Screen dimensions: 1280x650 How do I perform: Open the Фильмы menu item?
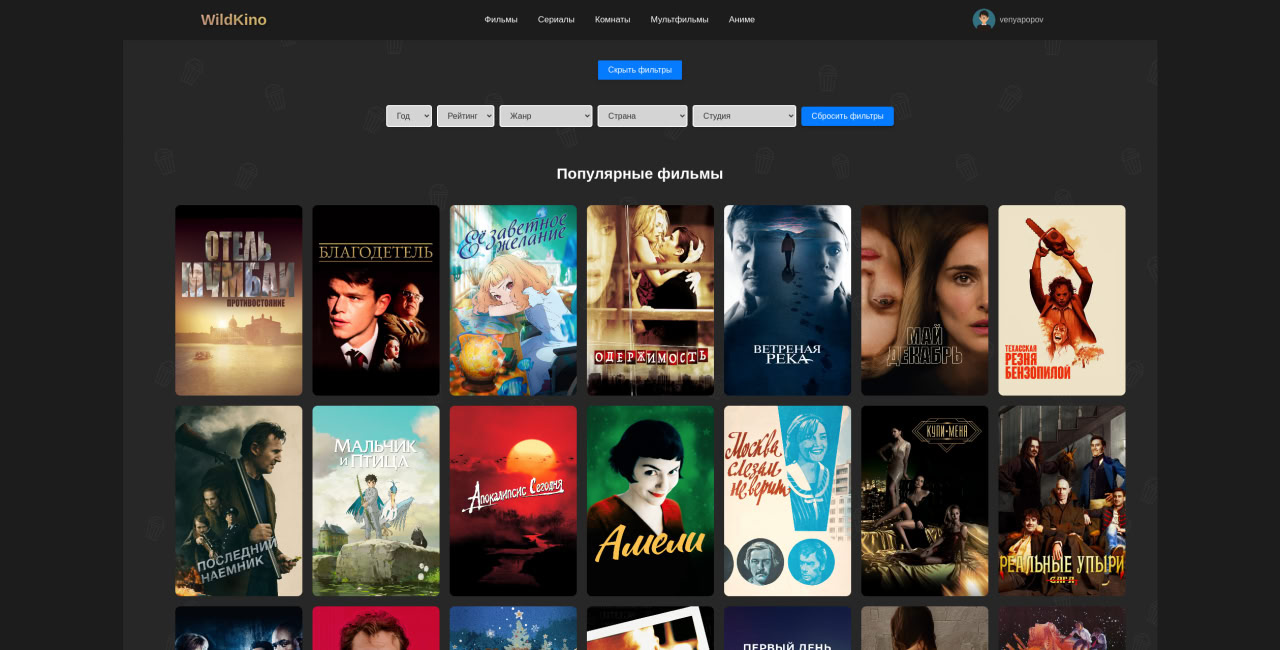click(501, 19)
